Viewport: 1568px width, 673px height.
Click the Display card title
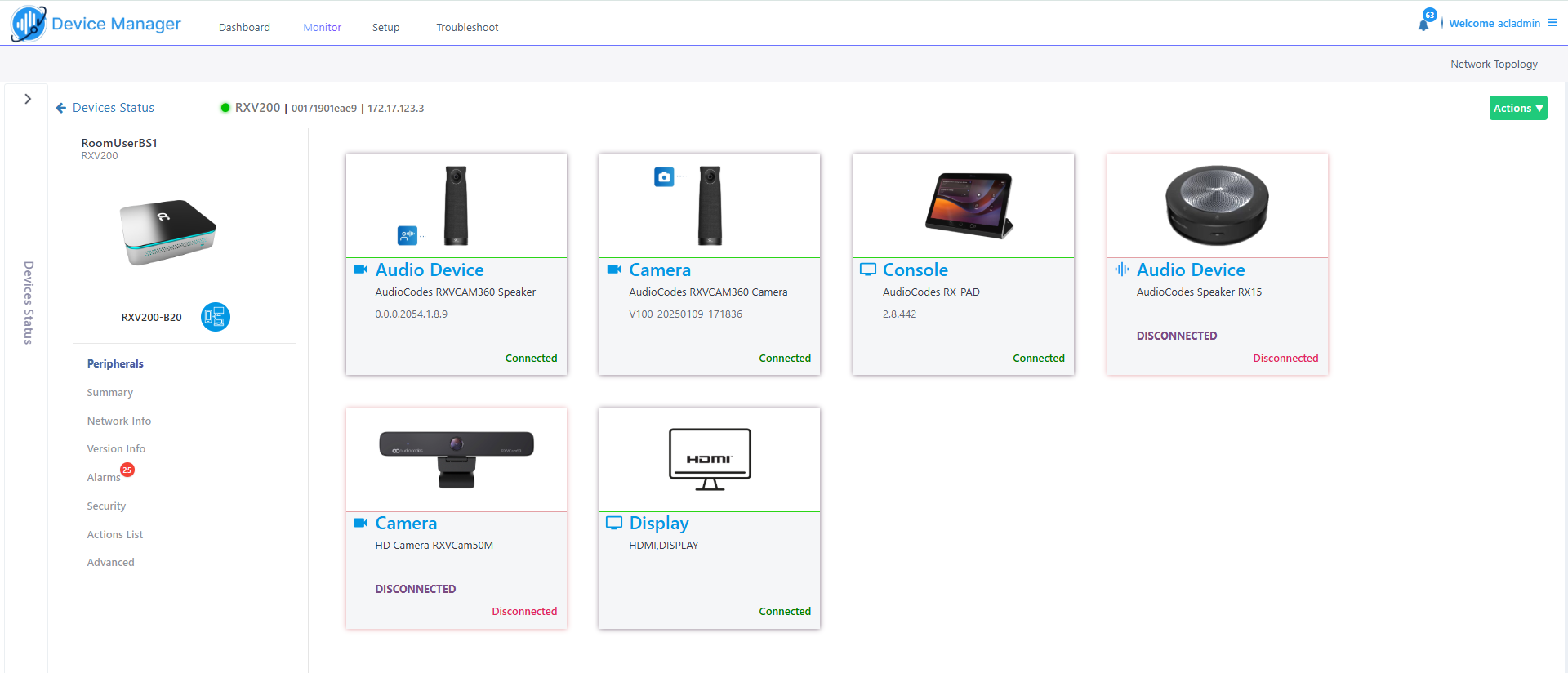coord(659,524)
